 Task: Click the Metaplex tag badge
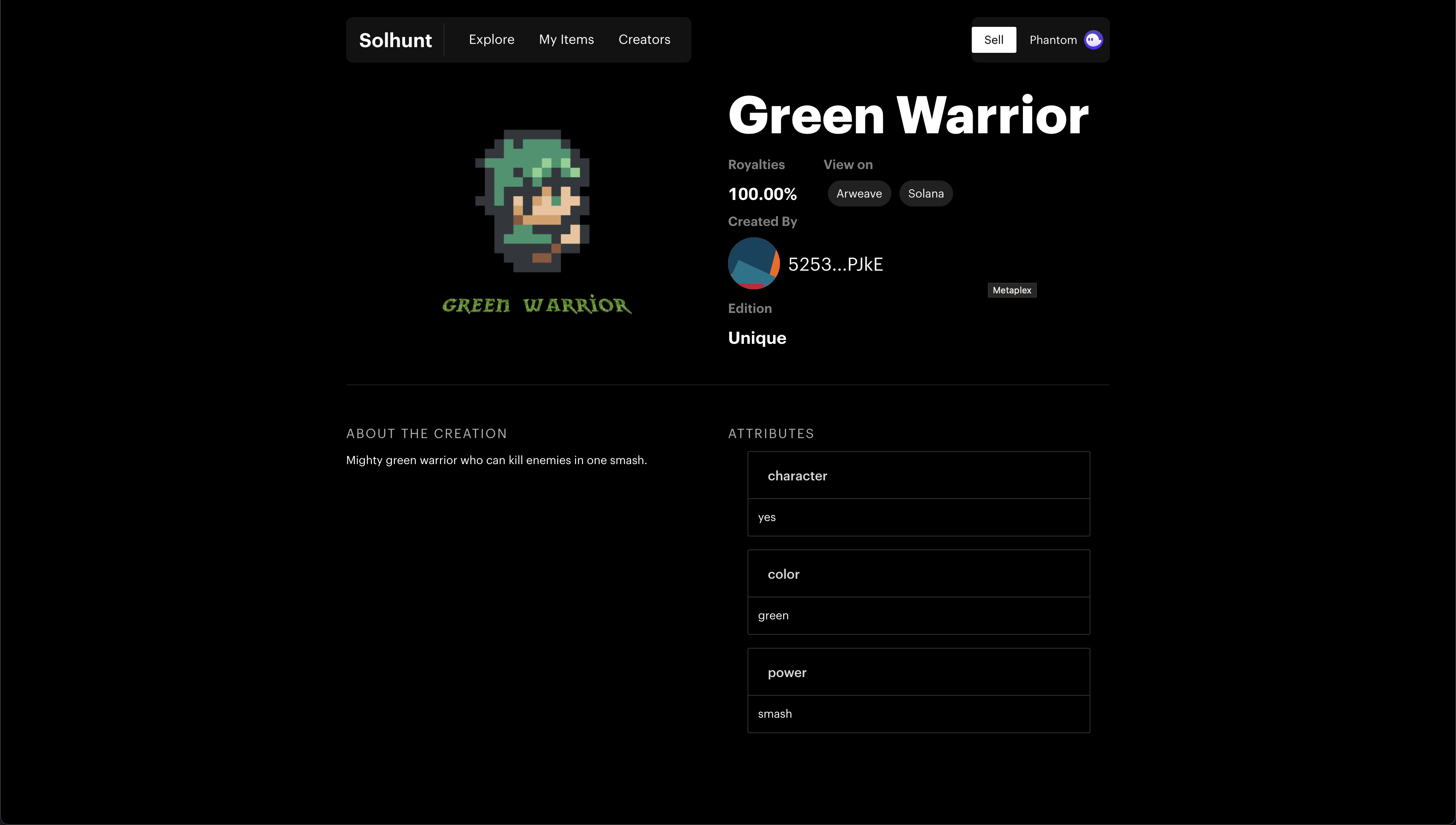tap(1012, 290)
